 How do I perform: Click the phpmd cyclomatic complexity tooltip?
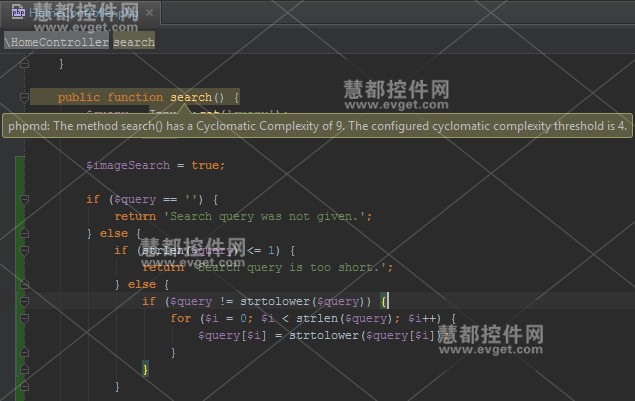coord(317,126)
